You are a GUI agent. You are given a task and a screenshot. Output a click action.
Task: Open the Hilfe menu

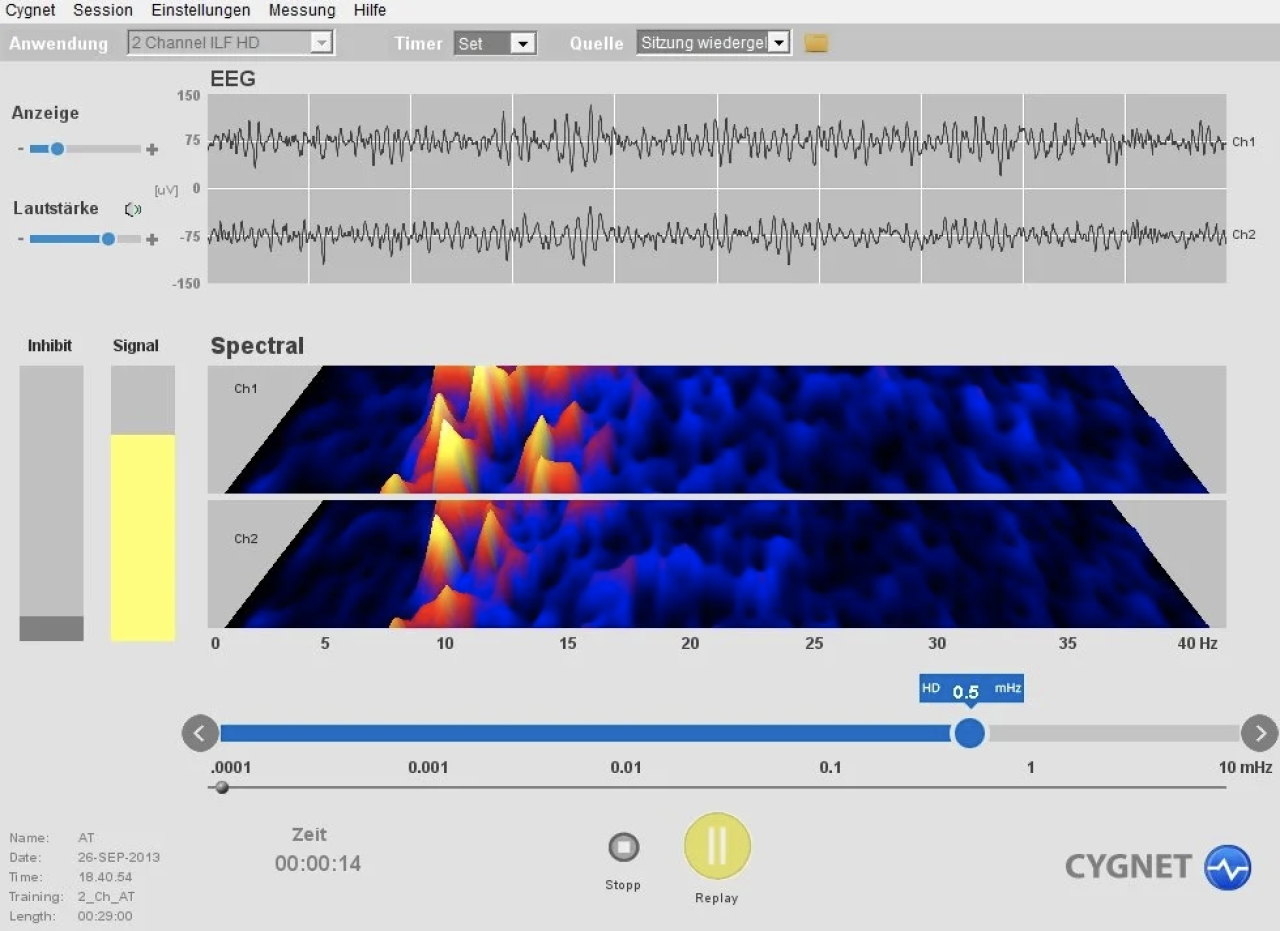370,10
